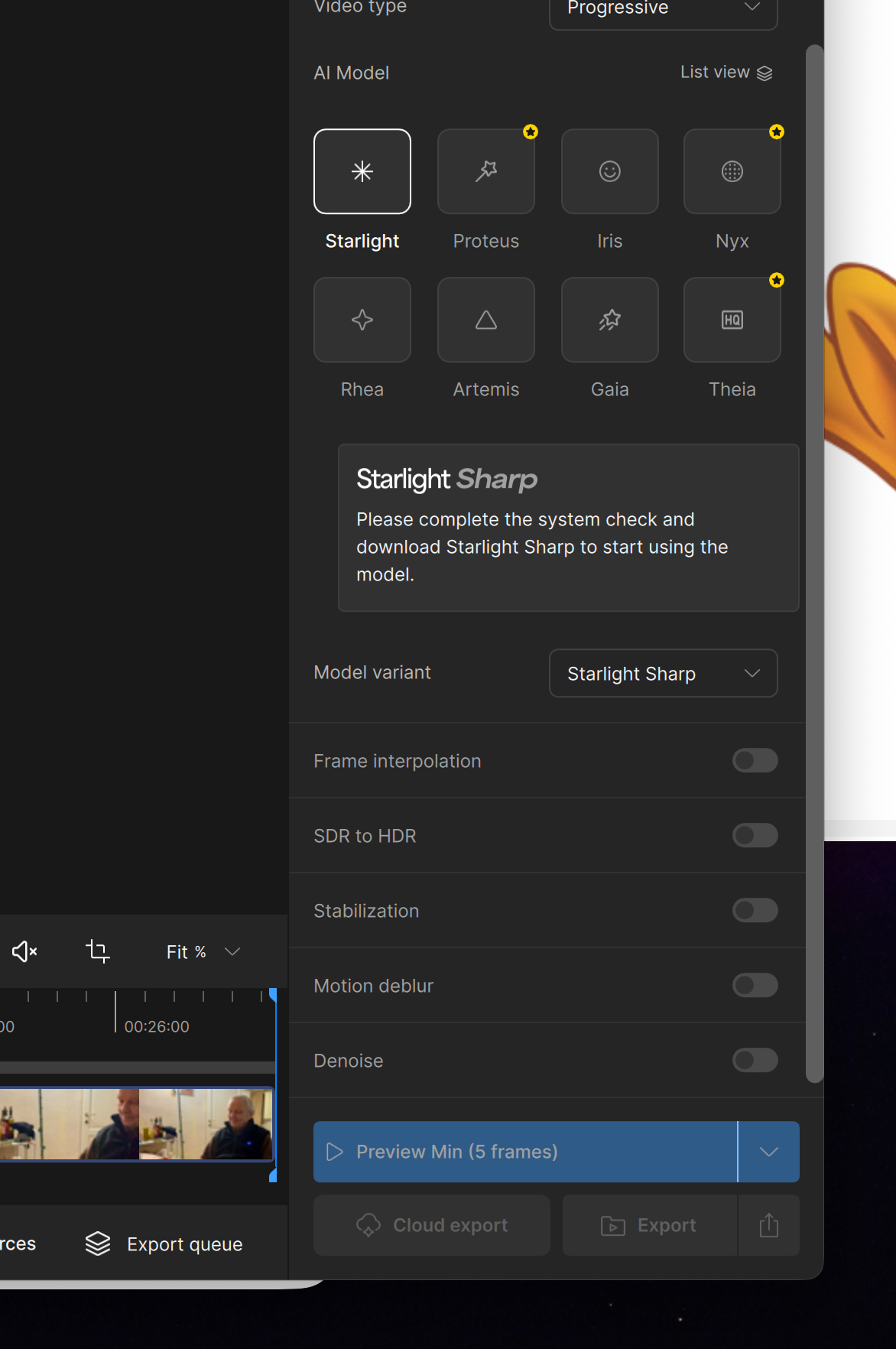Turn on SDR to HDR switch
The height and width of the screenshot is (1349, 896).
(755, 835)
